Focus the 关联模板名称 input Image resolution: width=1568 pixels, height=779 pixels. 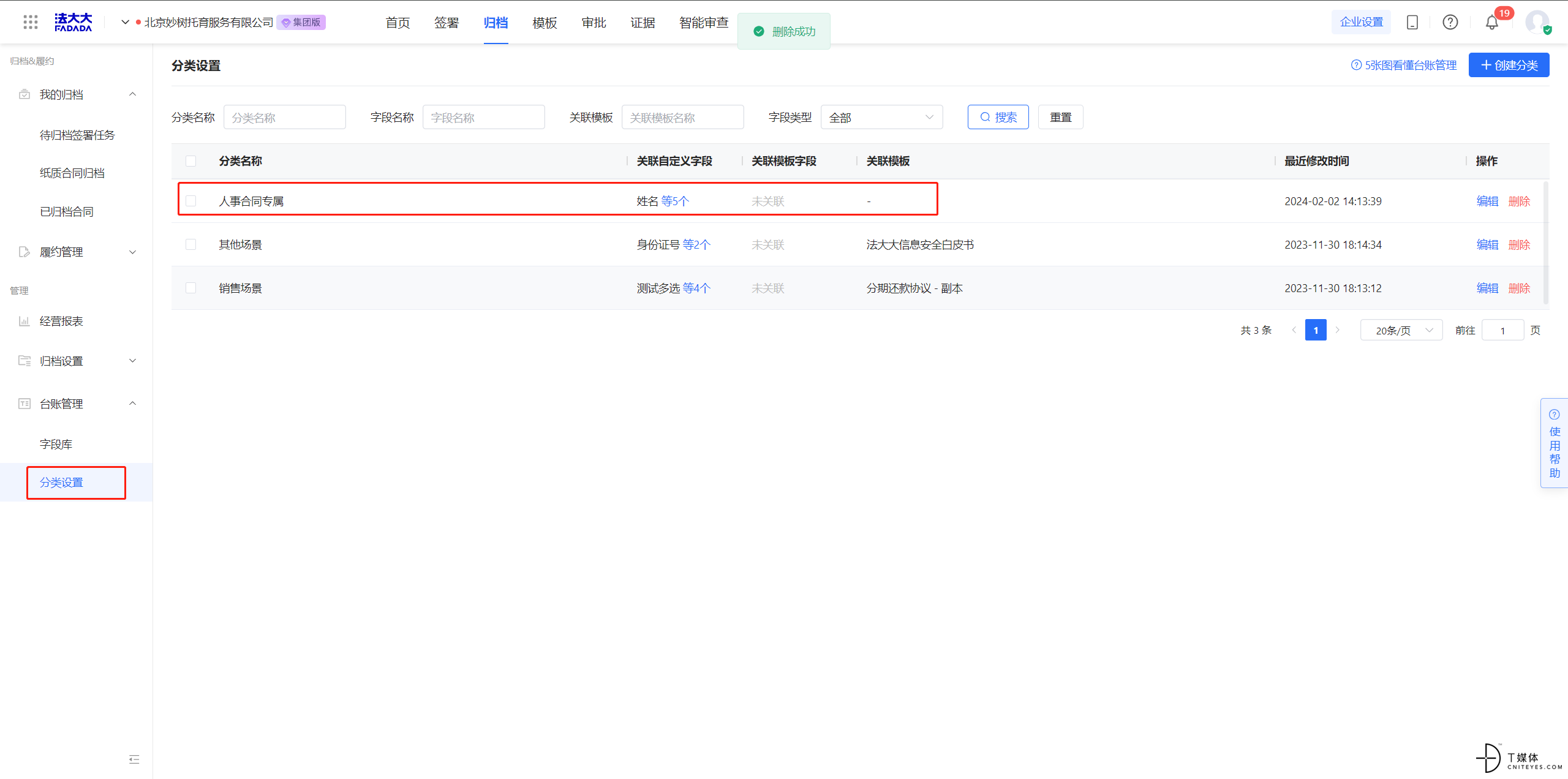pyautogui.click(x=682, y=117)
